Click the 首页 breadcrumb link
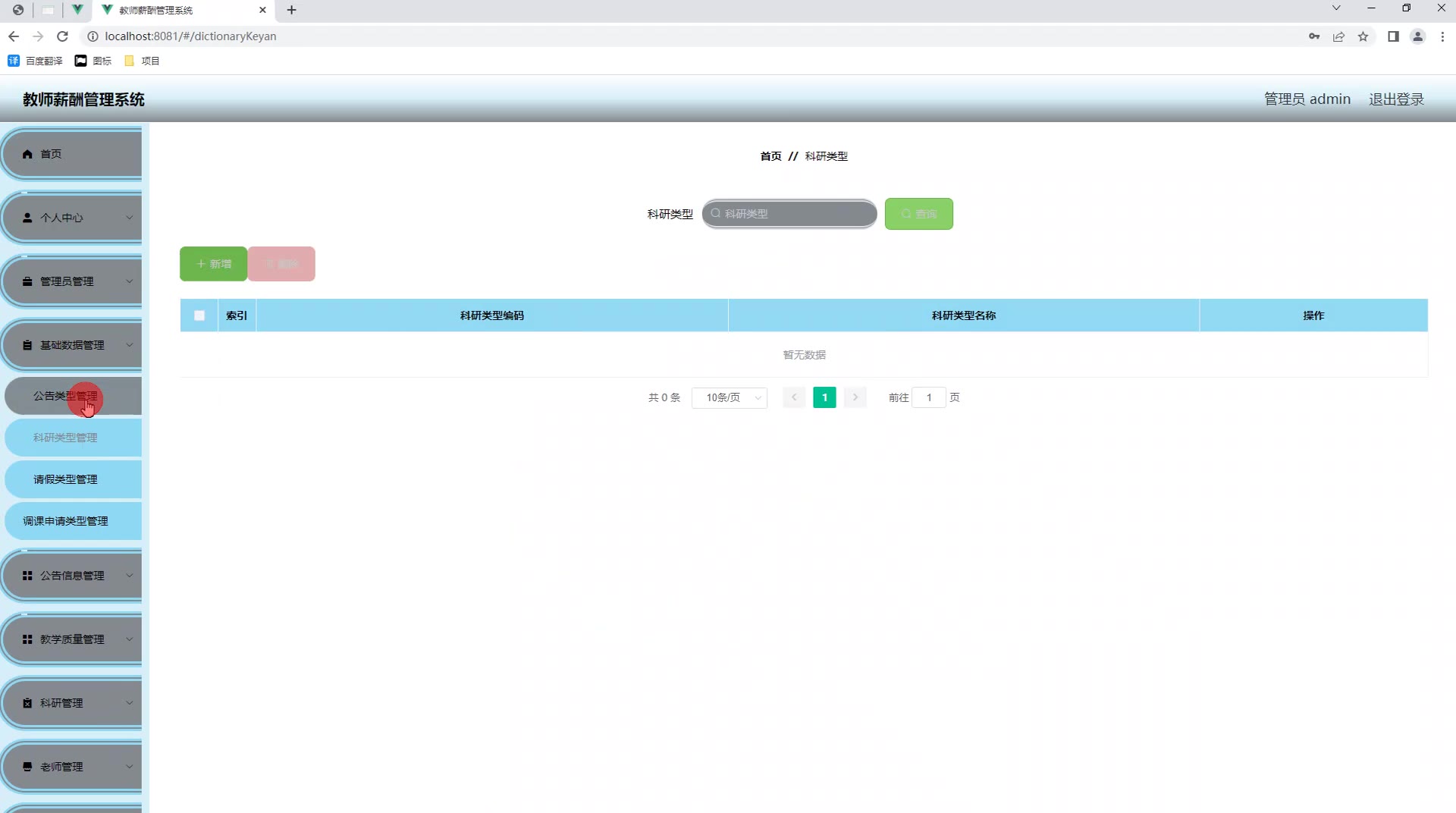This screenshot has width=1456, height=813. 770,156
